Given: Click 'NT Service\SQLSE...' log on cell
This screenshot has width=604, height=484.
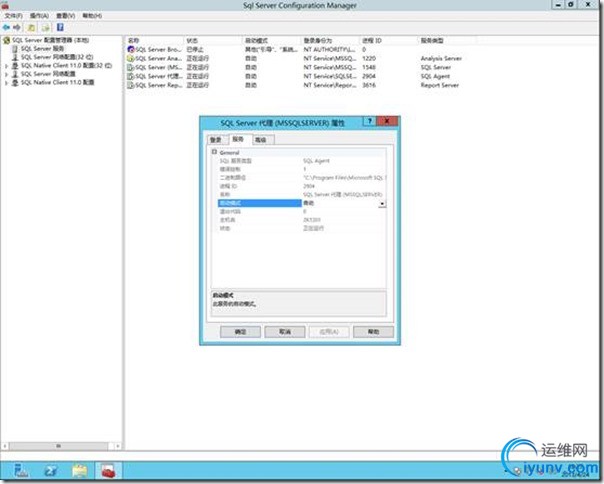Looking at the screenshot, I should 329,76.
